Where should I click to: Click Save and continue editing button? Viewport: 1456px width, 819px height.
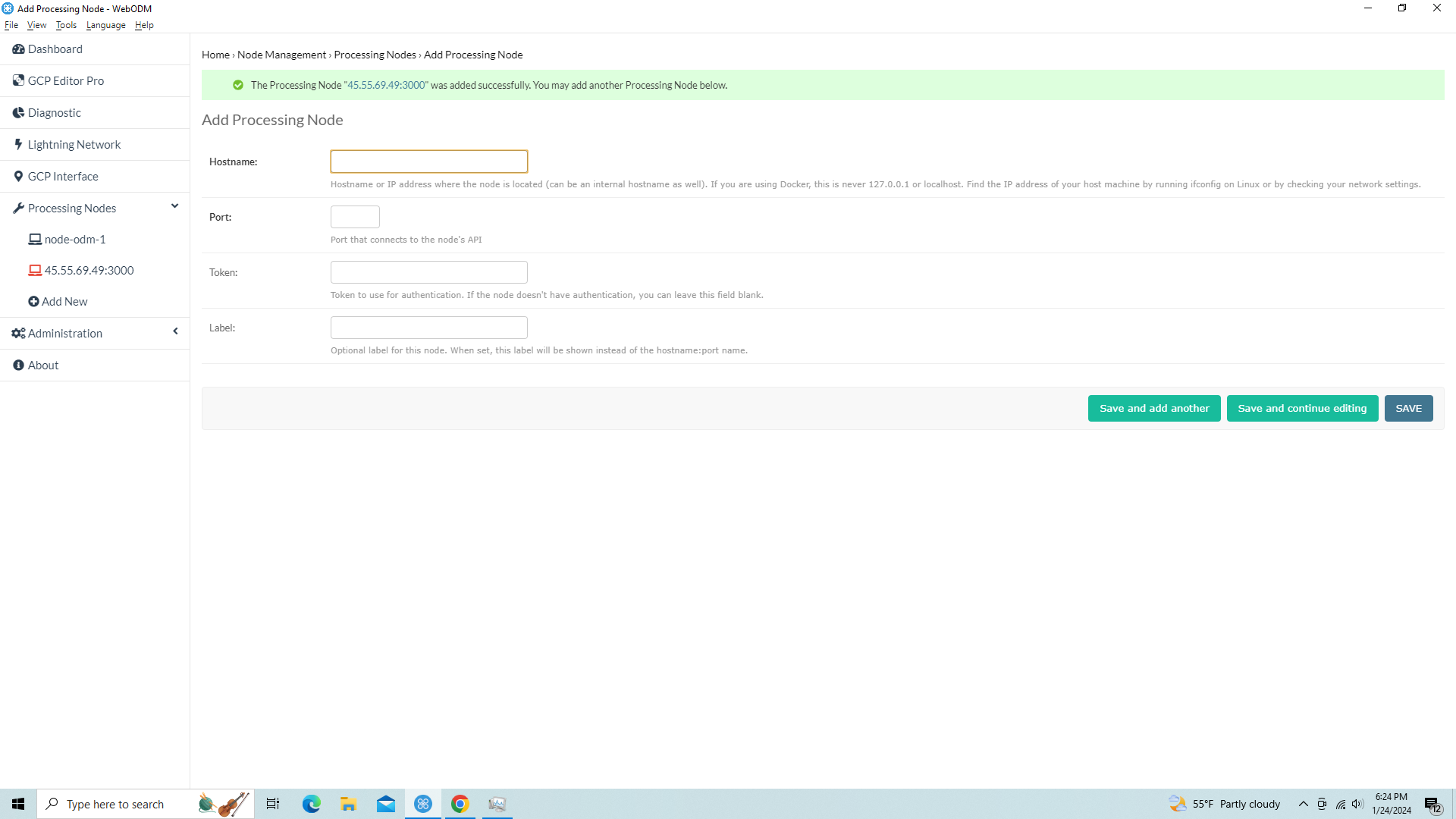(x=1301, y=409)
